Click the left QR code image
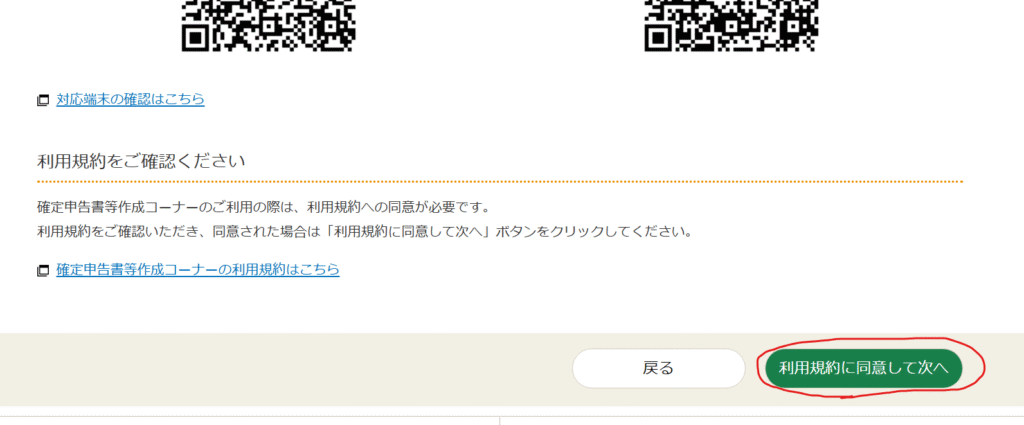 pyautogui.click(x=268, y=25)
